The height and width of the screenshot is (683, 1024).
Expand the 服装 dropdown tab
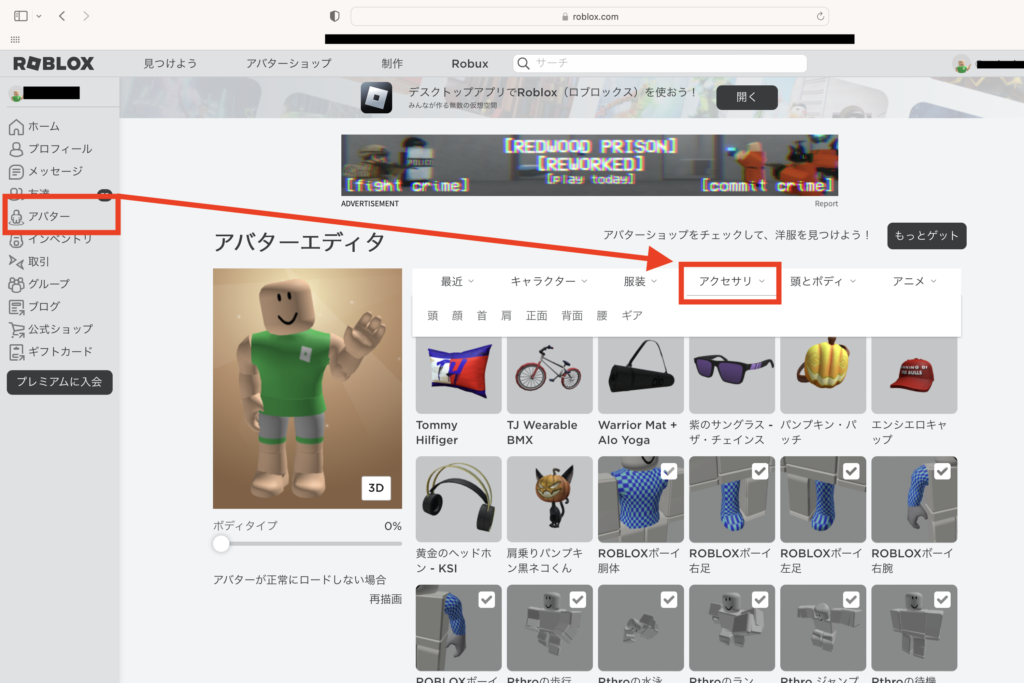pos(640,281)
